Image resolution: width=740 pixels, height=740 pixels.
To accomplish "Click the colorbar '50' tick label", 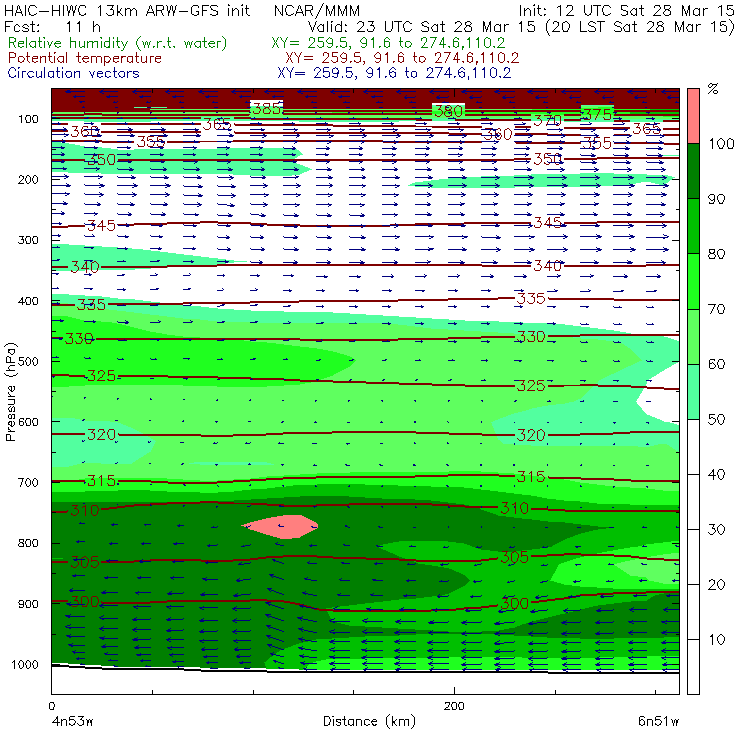I will [716, 420].
